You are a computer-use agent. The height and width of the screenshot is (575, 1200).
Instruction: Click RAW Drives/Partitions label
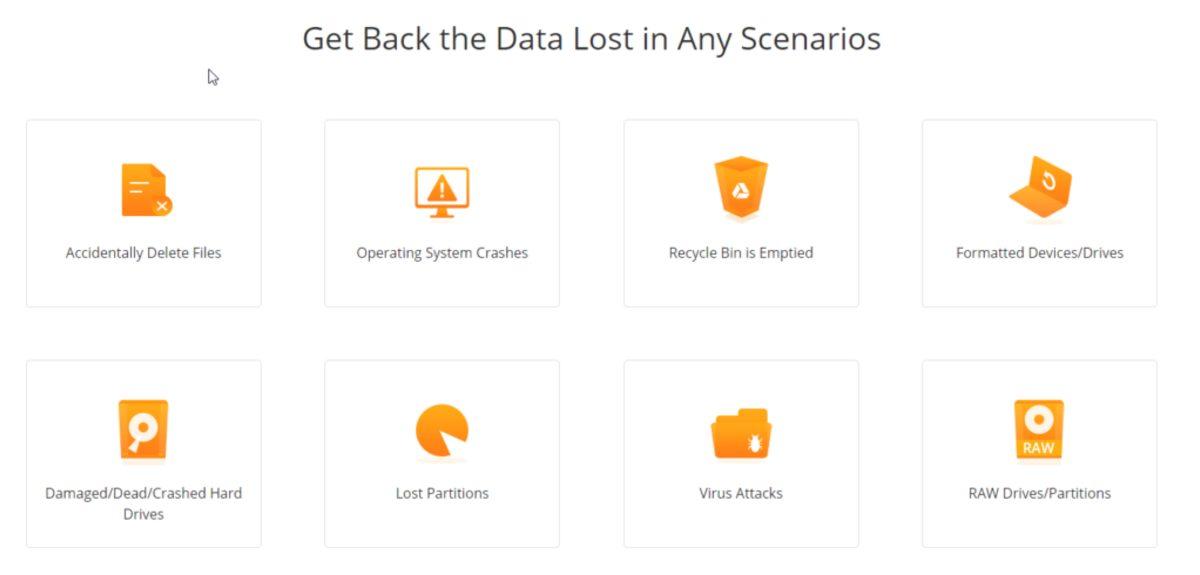[x=1040, y=493]
